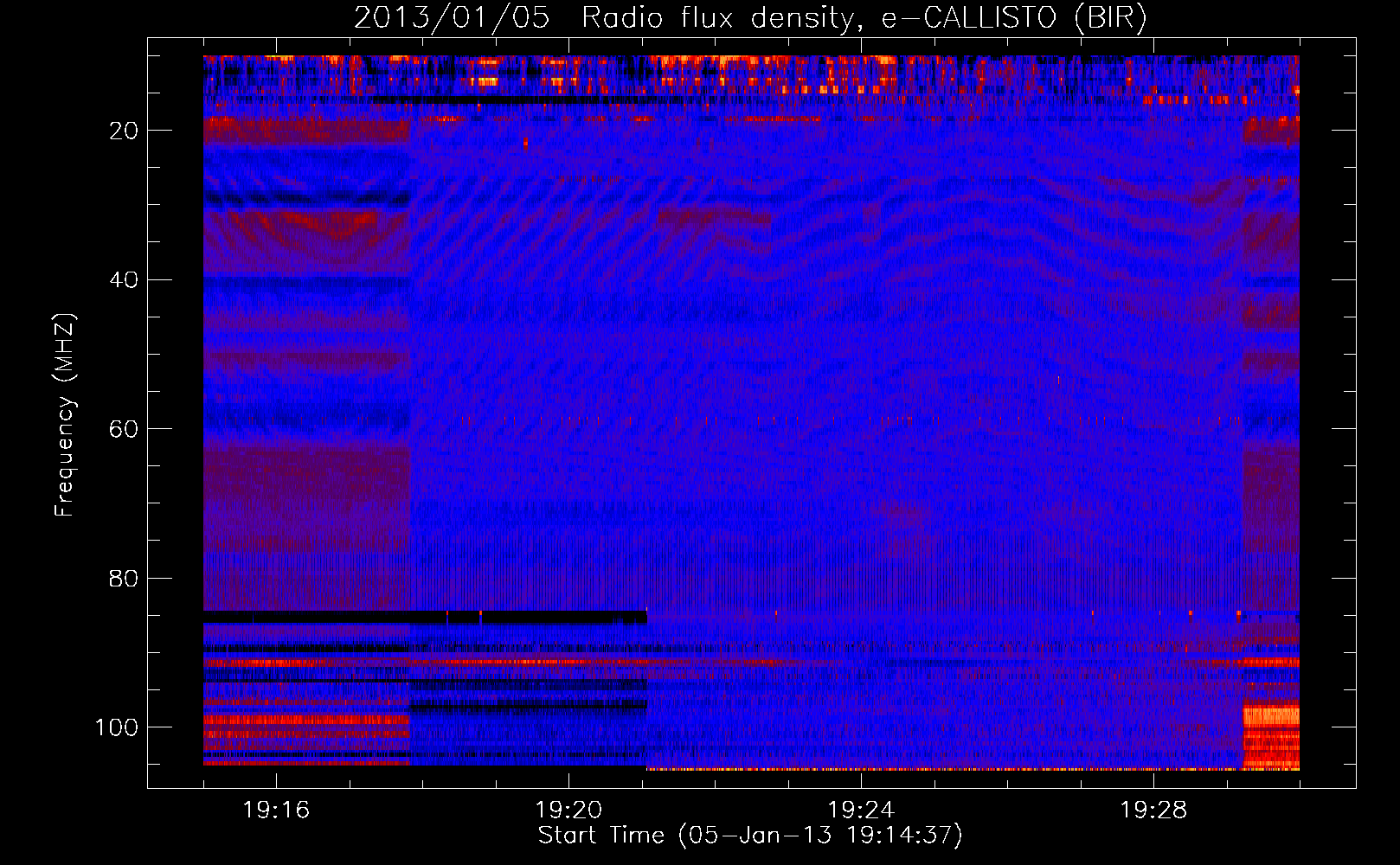Click the '19:24' time tick label
The height and width of the screenshot is (865, 1400).
pyautogui.click(x=861, y=811)
